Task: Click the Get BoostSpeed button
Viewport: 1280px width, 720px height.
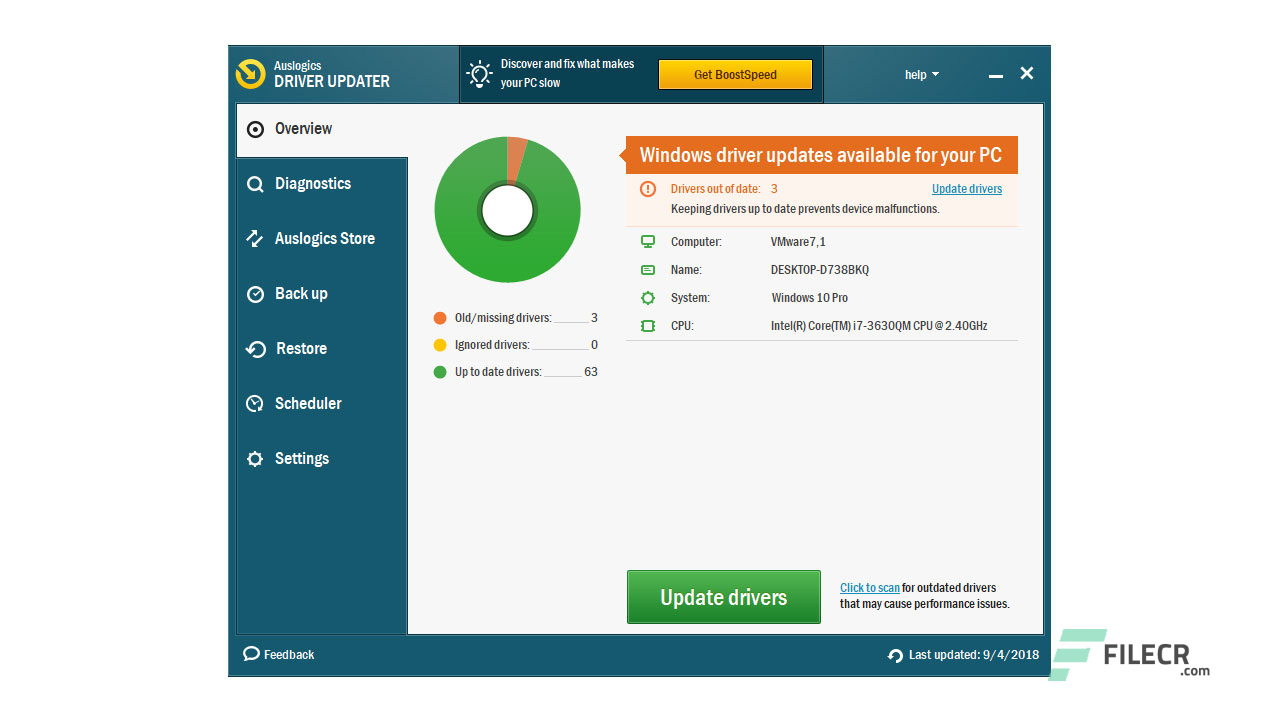Action: click(x=735, y=75)
